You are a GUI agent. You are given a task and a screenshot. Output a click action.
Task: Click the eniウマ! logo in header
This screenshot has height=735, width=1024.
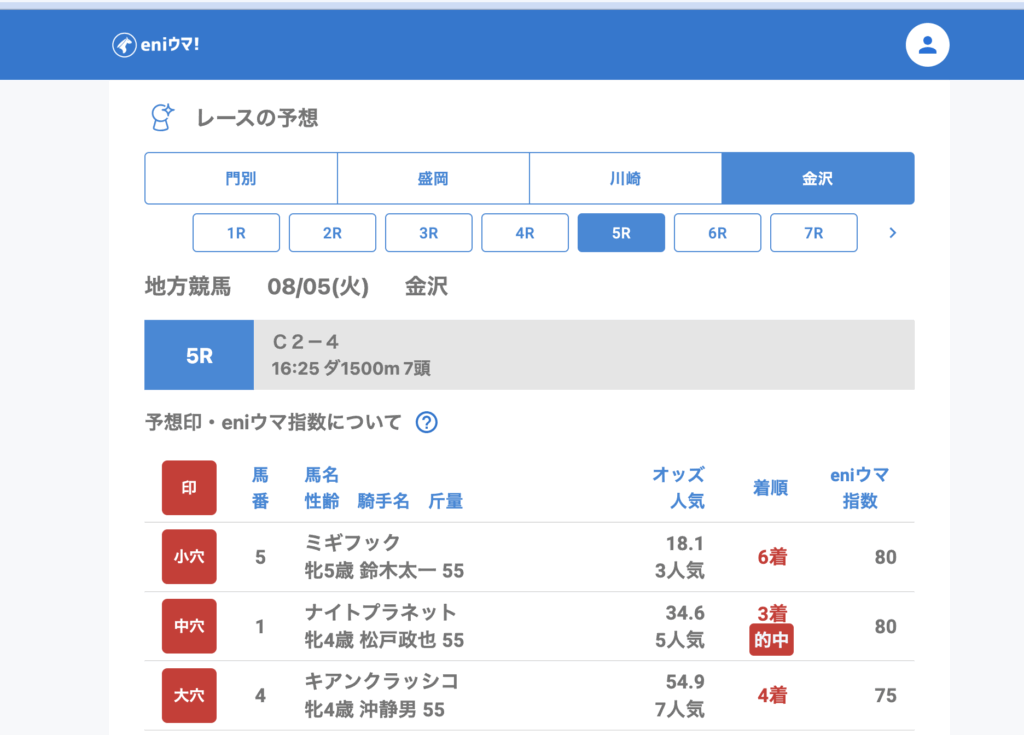point(155,45)
